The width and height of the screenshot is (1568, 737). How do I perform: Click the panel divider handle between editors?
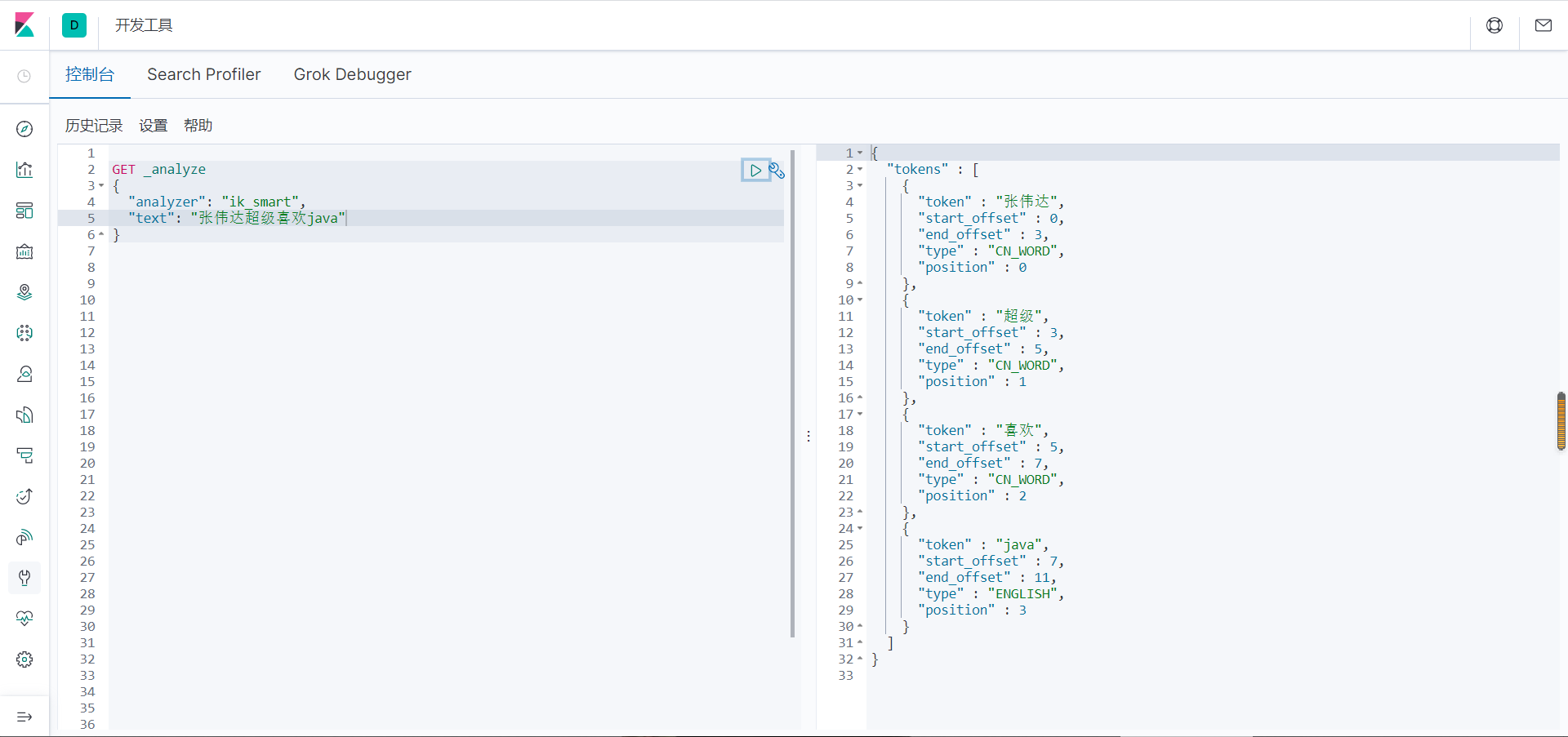pyautogui.click(x=808, y=437)
